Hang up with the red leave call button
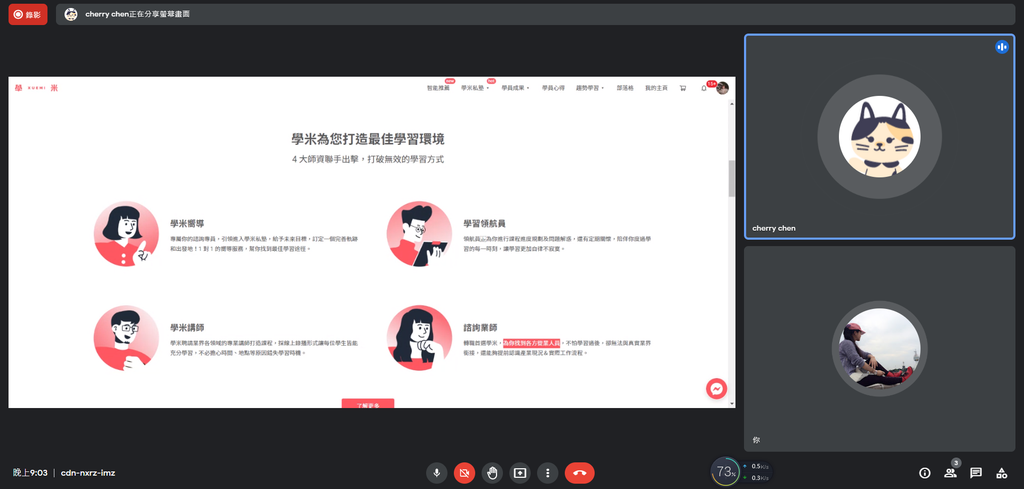Viewport: 1024px width, 489px height. [580, 472]
